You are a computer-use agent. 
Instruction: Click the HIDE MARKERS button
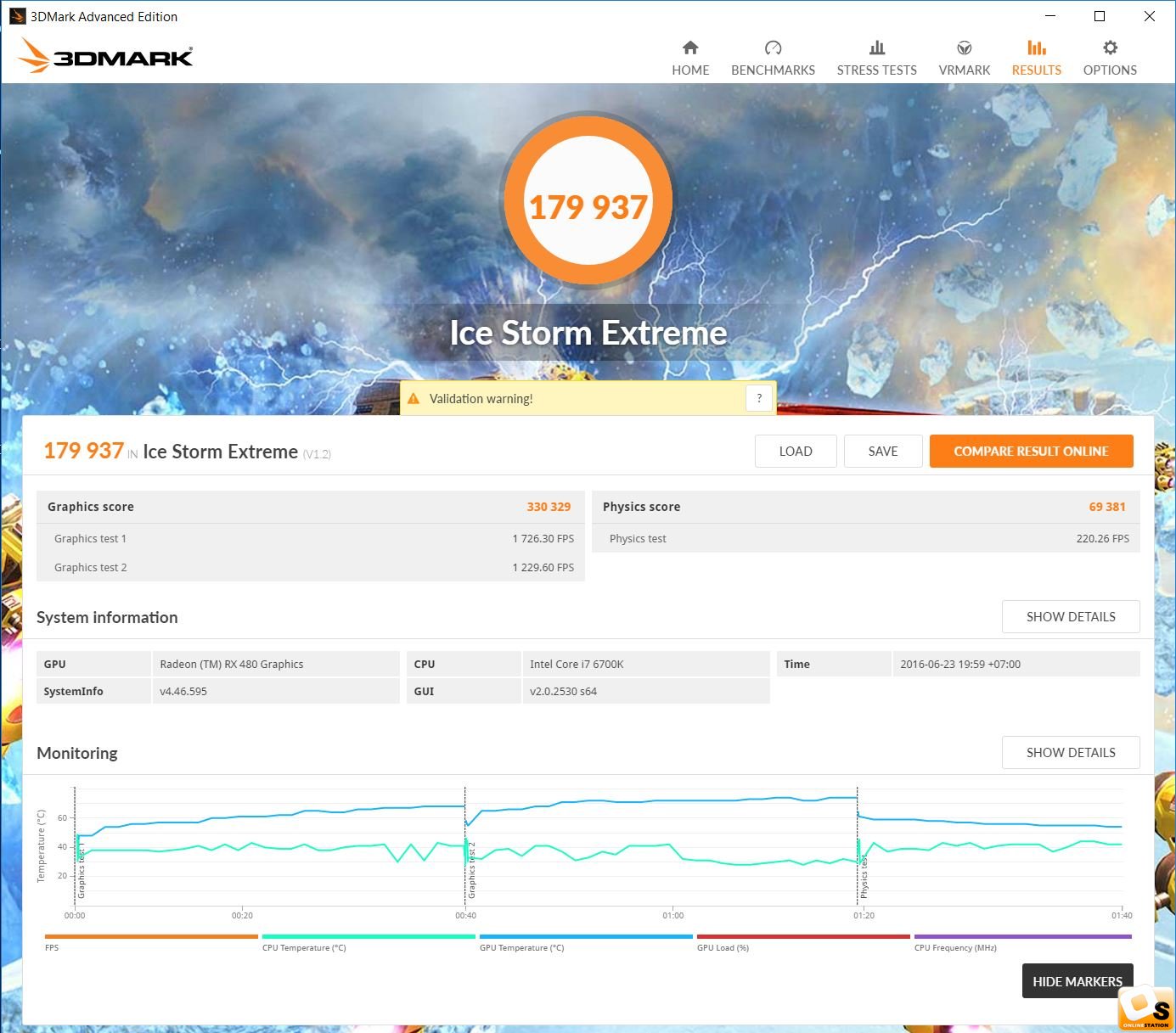[x=1078, y=981]
